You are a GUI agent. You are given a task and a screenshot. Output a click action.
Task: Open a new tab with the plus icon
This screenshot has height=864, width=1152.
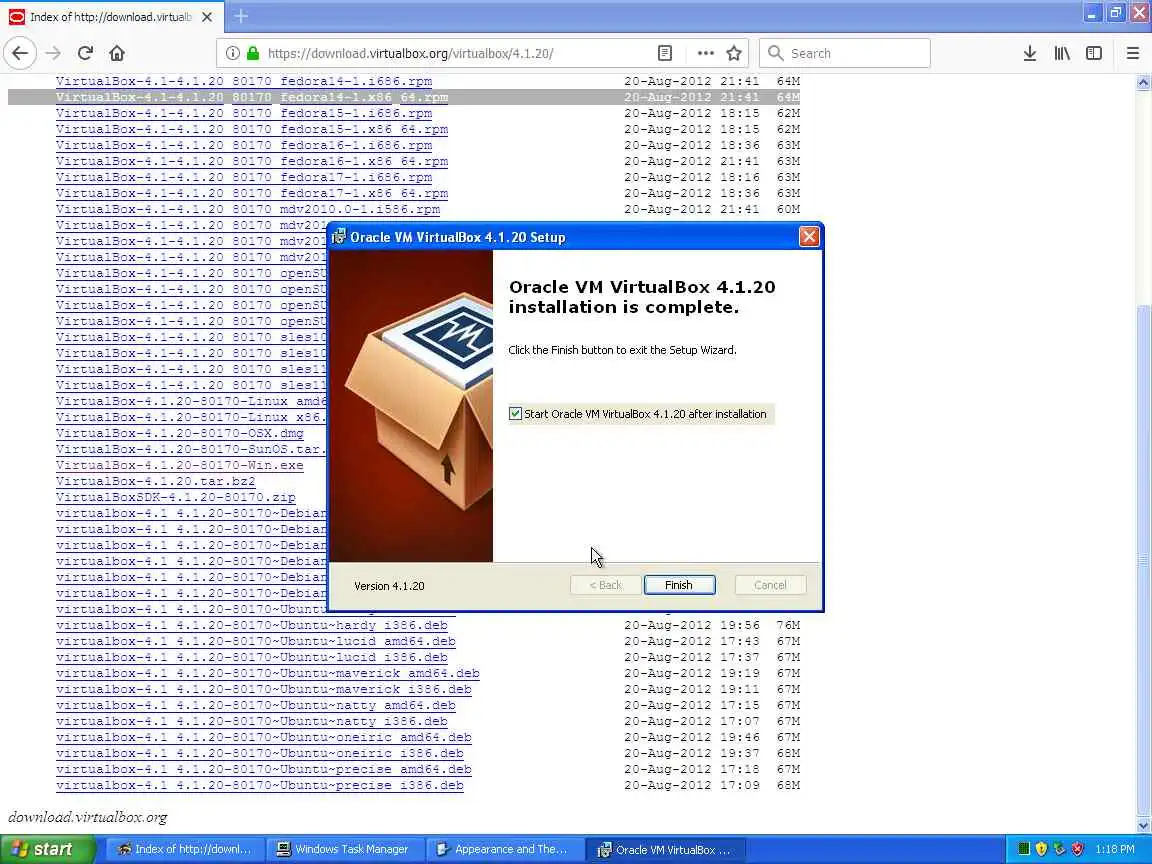pos(241,15)
